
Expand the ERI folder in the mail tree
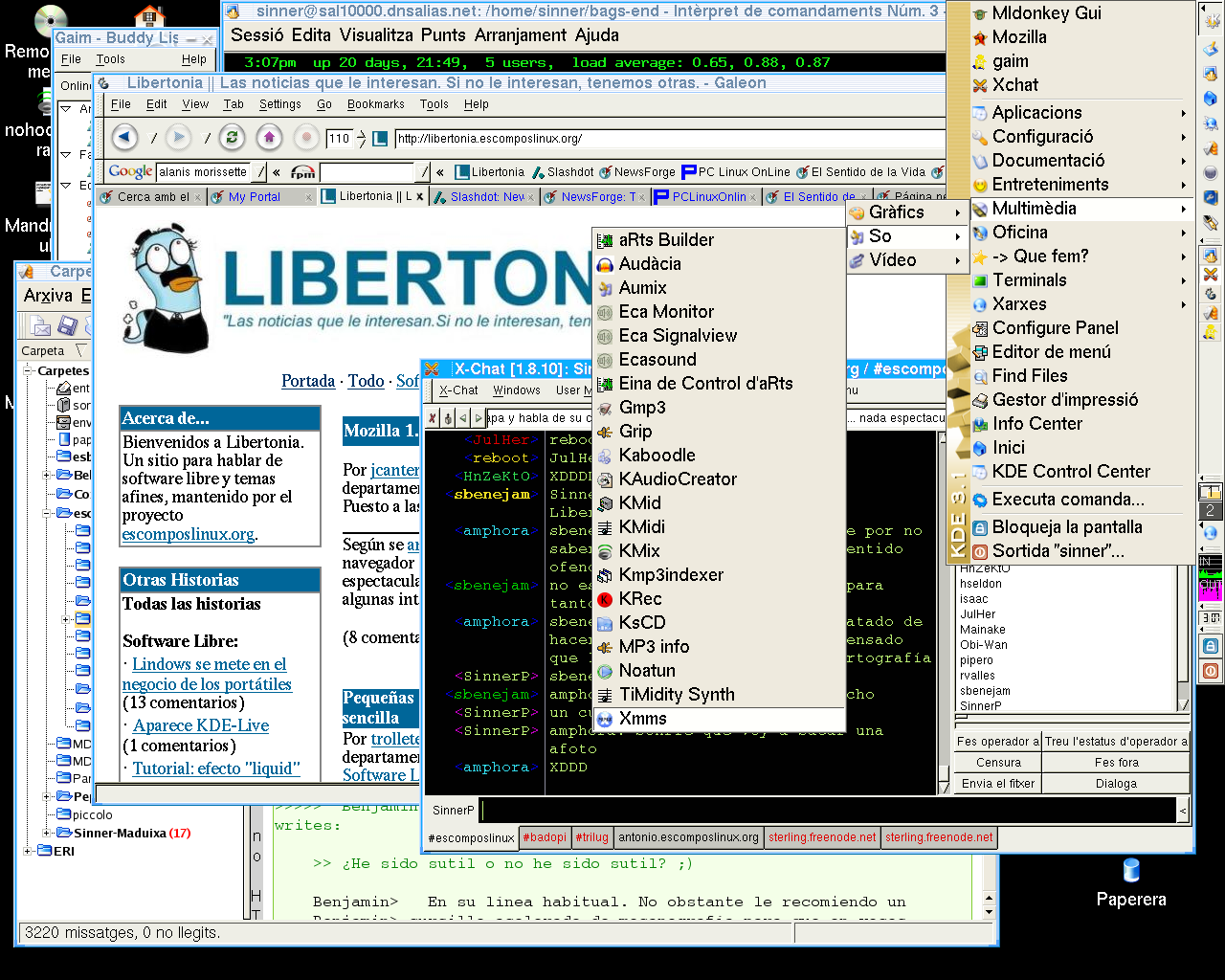coord(29,851)
